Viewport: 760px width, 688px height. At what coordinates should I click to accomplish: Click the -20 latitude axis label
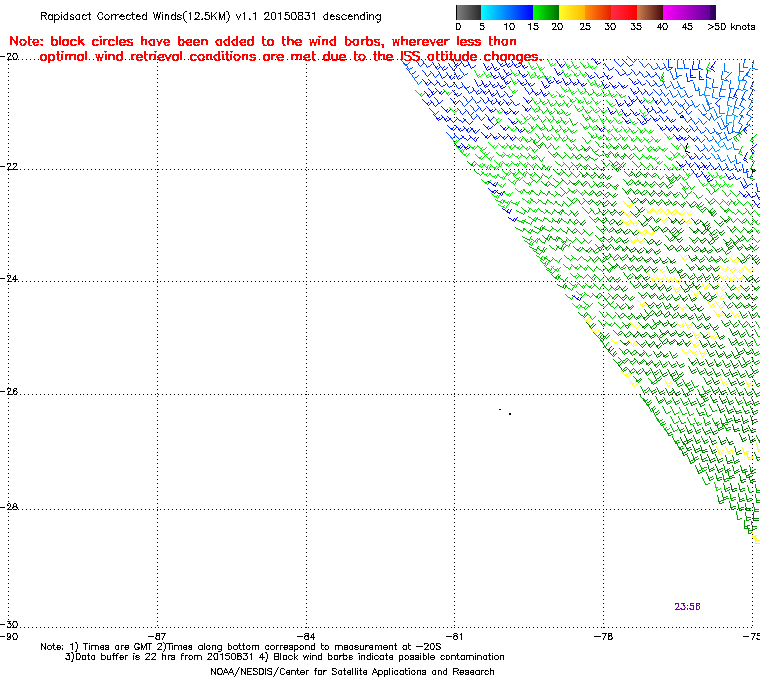click(x=10, y=56)
